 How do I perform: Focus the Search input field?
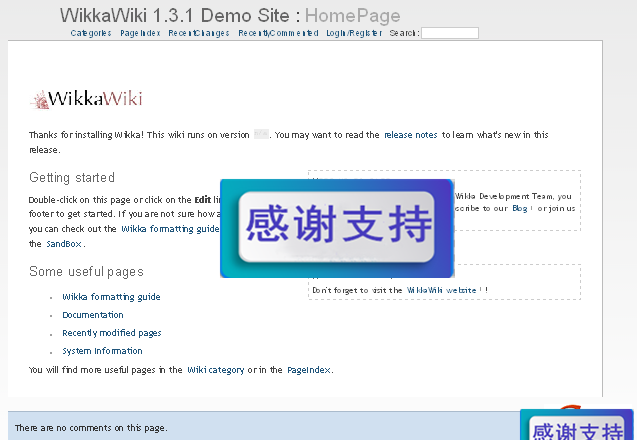point(450,33)
